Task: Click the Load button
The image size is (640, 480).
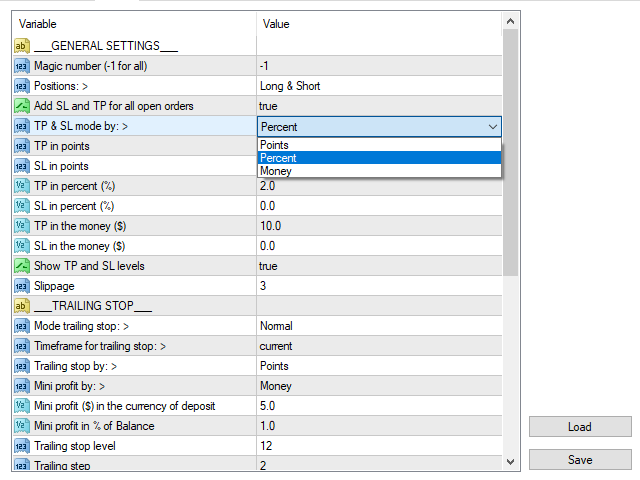Action: coord(580,427)
